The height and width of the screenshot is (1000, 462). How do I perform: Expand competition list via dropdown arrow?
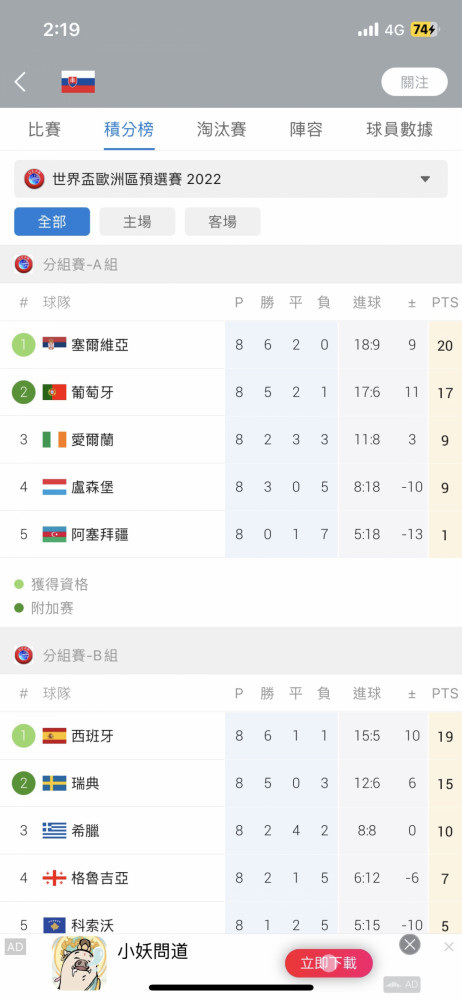[x=425, y=179]
